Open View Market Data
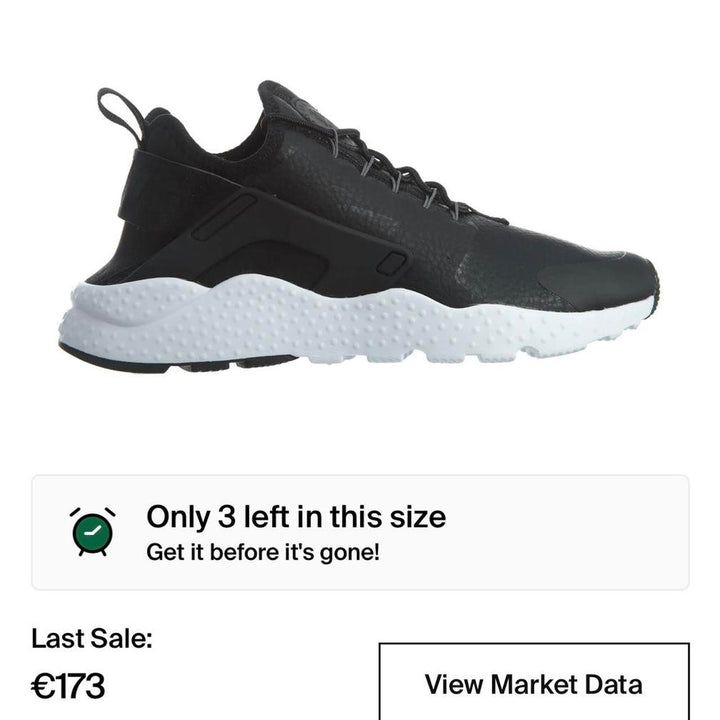This screenshot has width=720, height=720. [534, 684]
